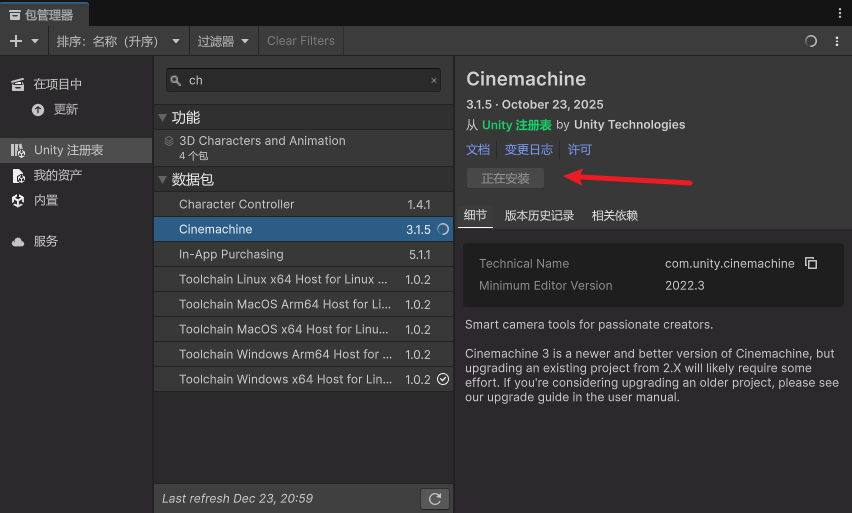Collapse the 功能 section
The image size is (852, 513).
(x=162, y=117)
